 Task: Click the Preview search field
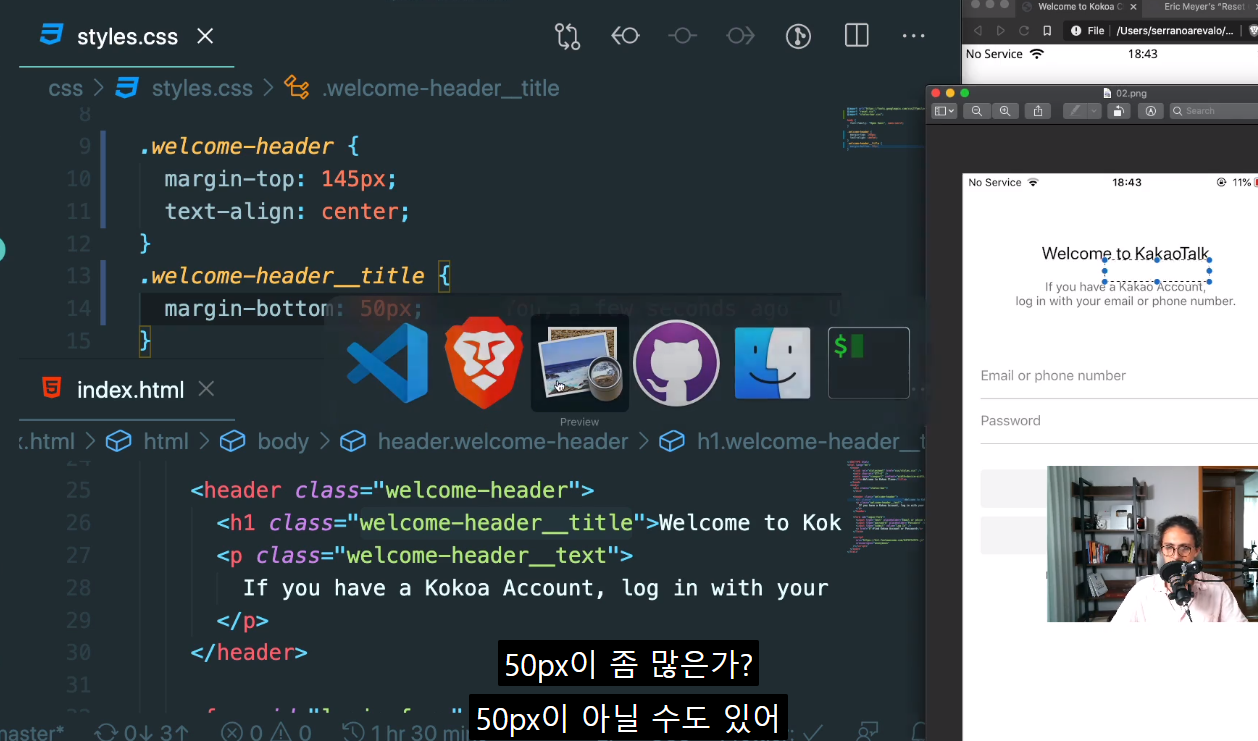tap(1214, 111)
